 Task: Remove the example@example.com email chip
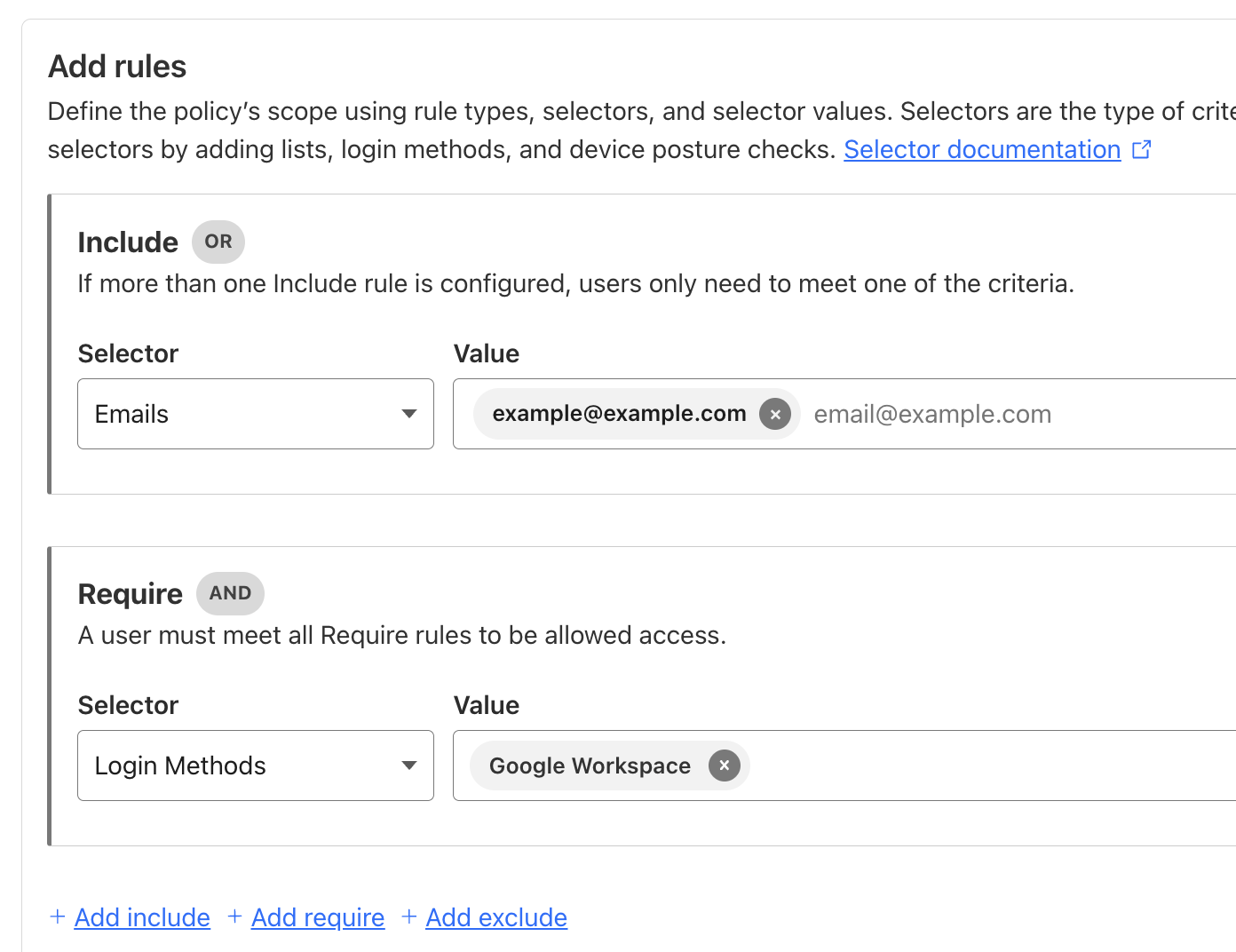pyautogui.click(x=775, y=414)
